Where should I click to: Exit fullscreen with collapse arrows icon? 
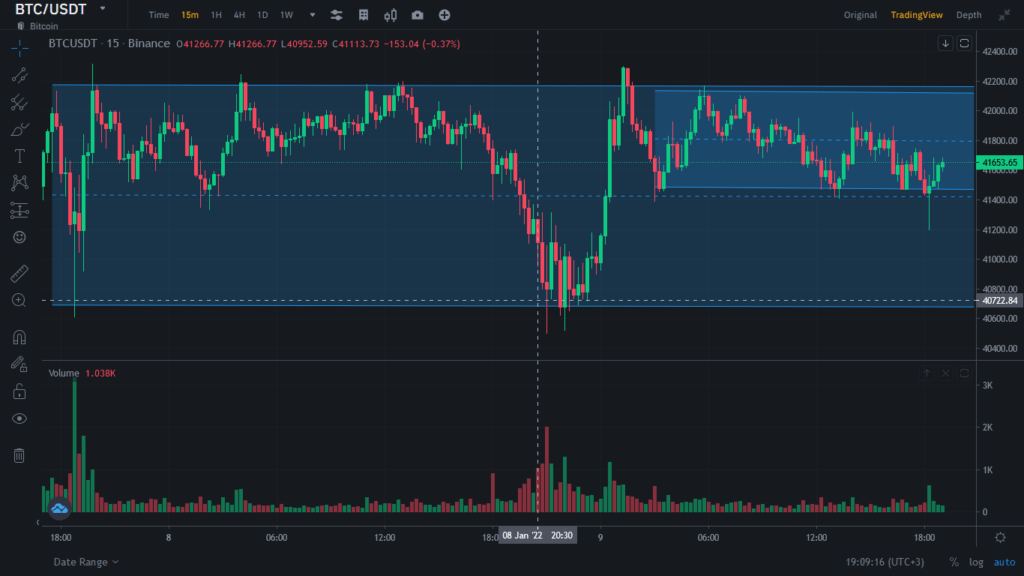click(1003, 15)
